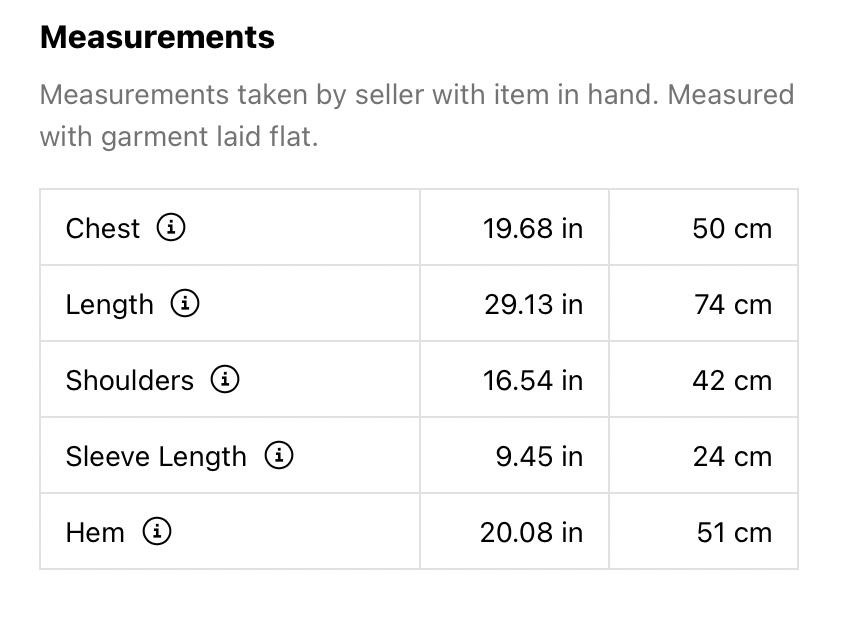Click the seller measurement description text
This screenshot has width=862, height=618.
pos(417,115)
